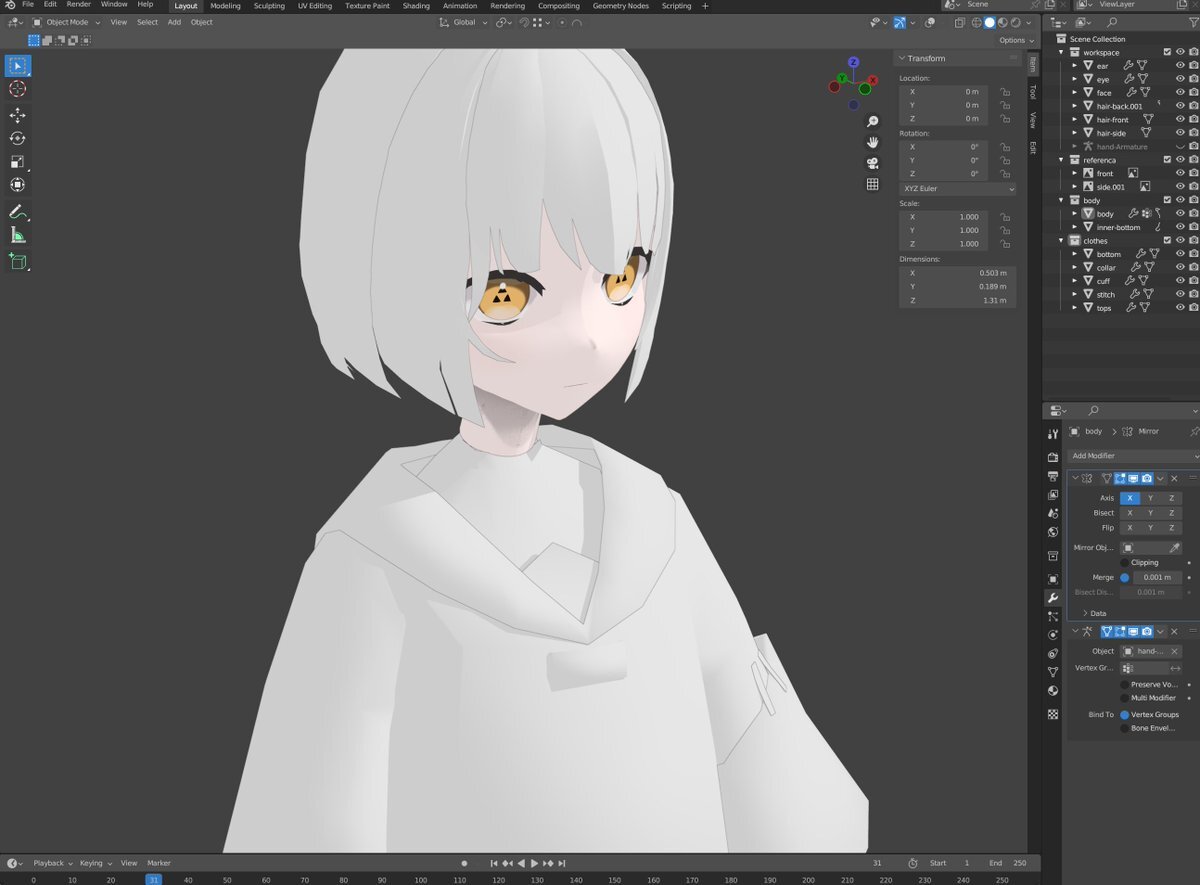Pick the 3D Cursor tool
The height and width of the screenshot is (885, 1200).
point(17,89)
